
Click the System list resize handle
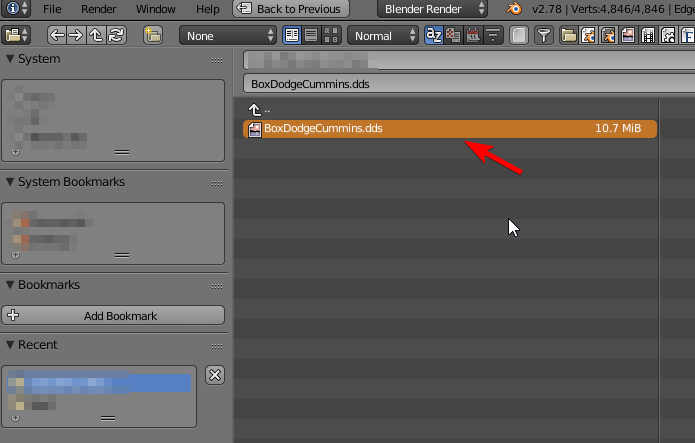coord(122,152)
